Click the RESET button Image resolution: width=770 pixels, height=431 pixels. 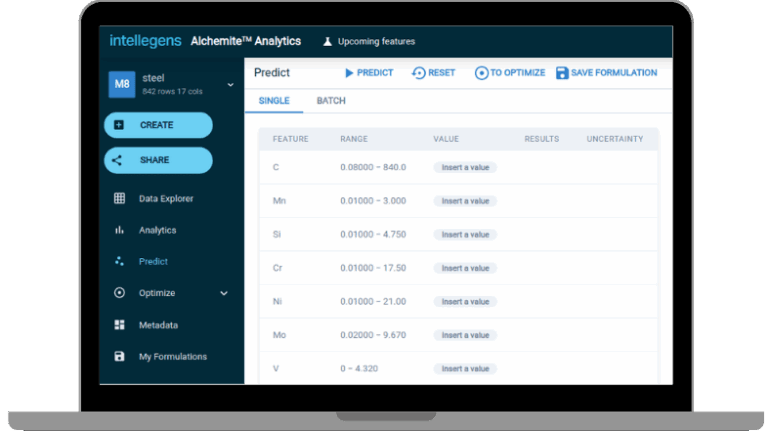[433, 73]
